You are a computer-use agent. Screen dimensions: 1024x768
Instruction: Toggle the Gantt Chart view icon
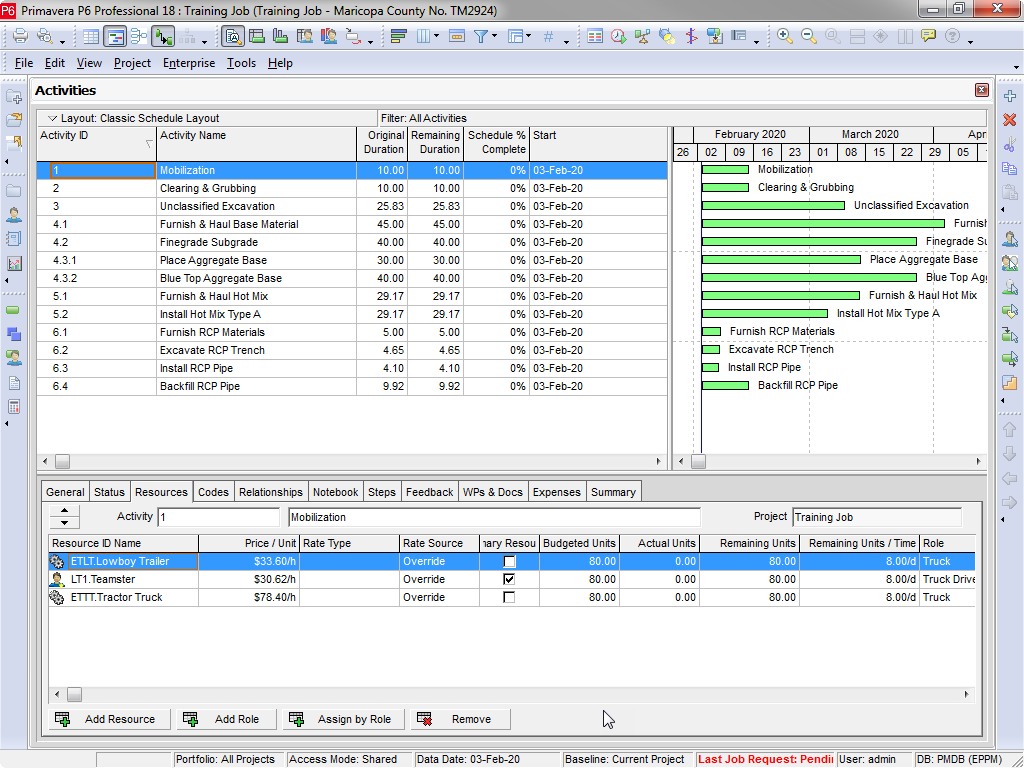(x=115, y=37)
